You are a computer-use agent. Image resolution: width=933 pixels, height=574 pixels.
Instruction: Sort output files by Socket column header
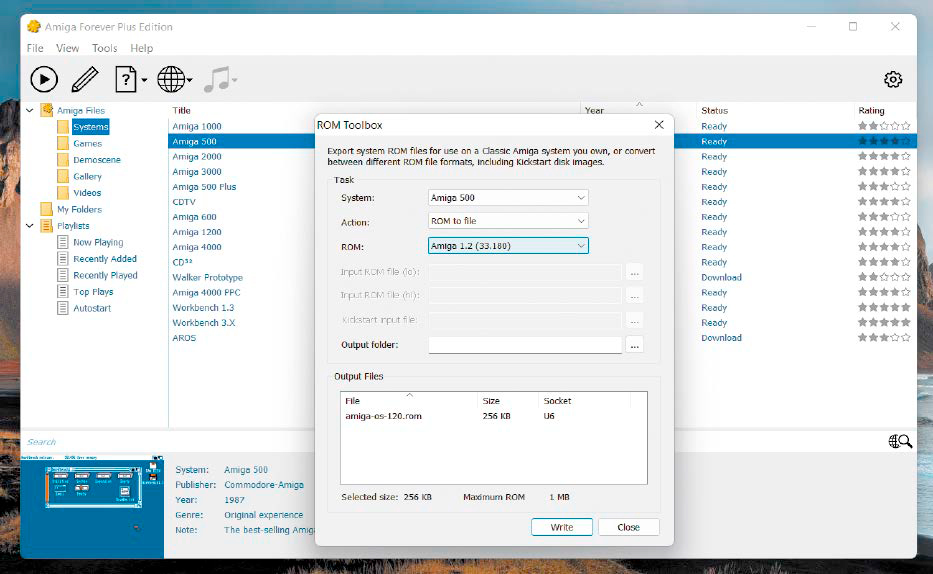pos(557,401)
